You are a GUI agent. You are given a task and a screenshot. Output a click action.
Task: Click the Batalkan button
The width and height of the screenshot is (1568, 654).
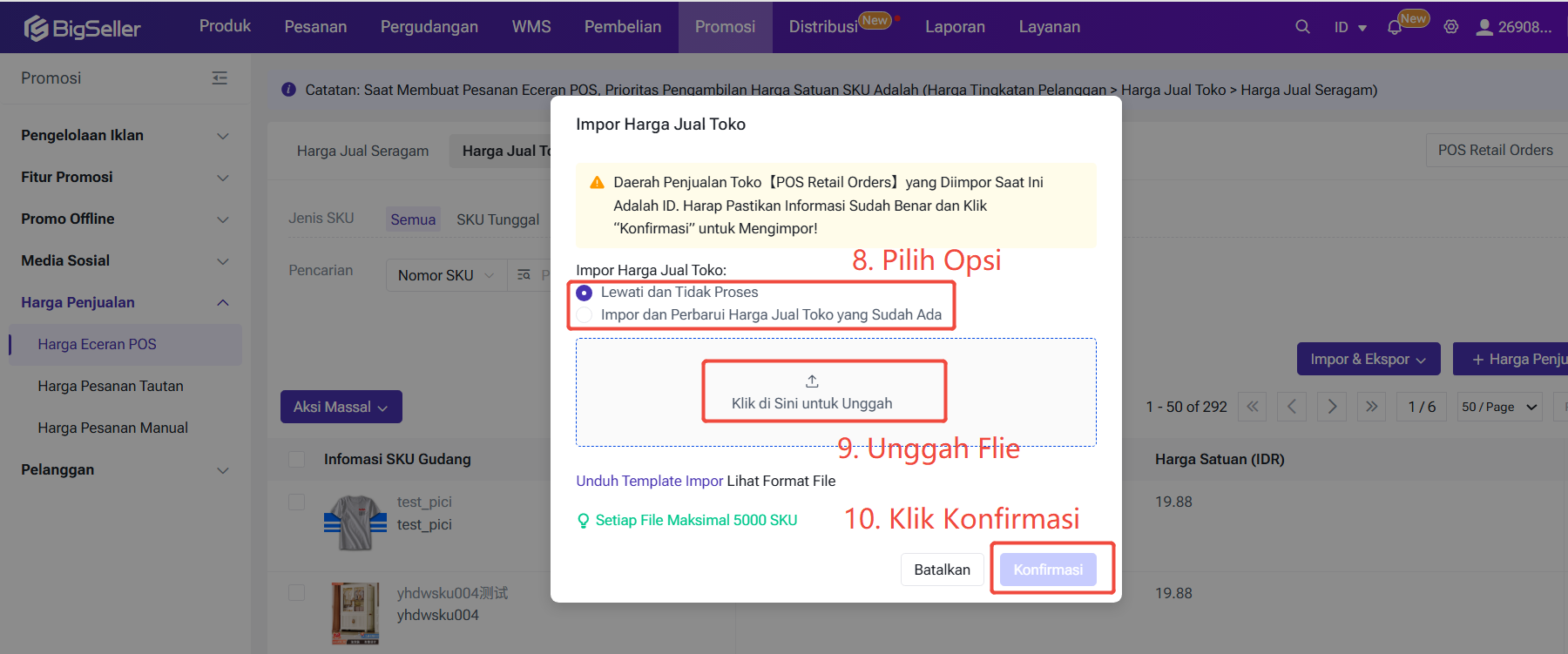[x=942, y=570]
